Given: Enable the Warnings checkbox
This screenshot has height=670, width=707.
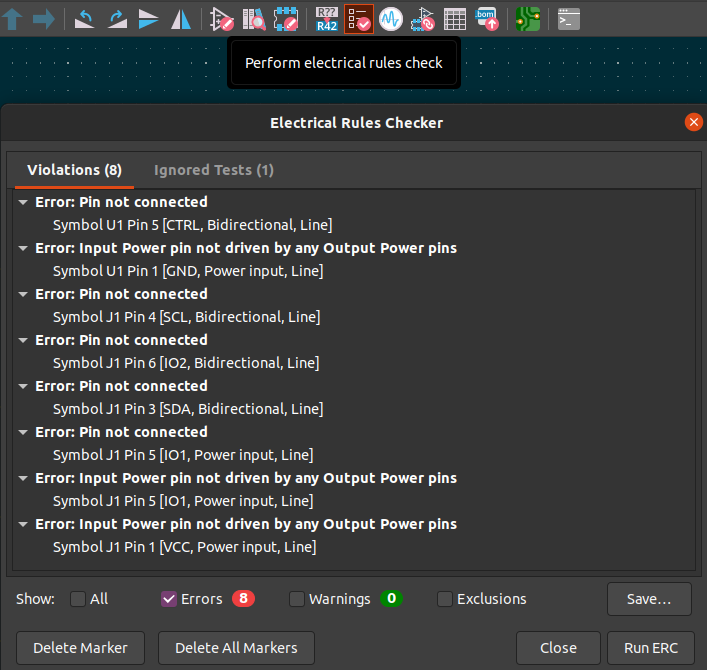Looking at the screenshot, I should pos(297,599).
